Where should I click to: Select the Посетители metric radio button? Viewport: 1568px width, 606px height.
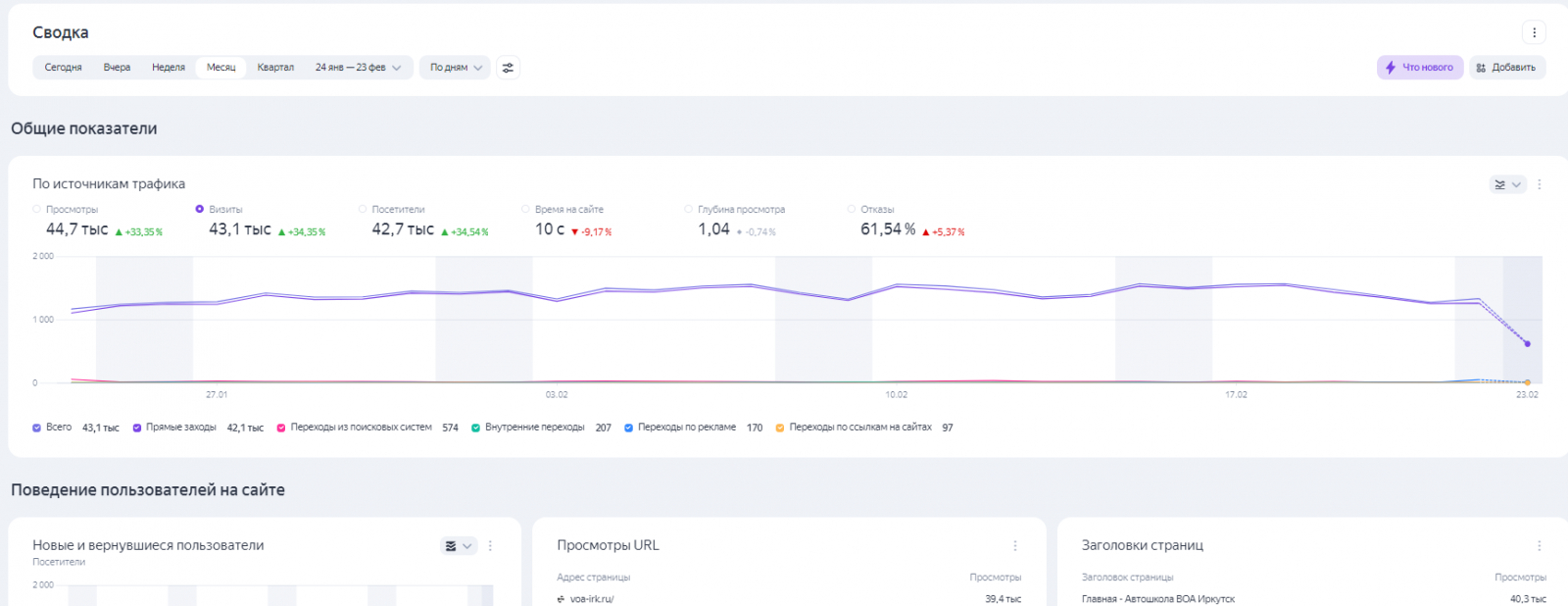(x=363, y=209)
